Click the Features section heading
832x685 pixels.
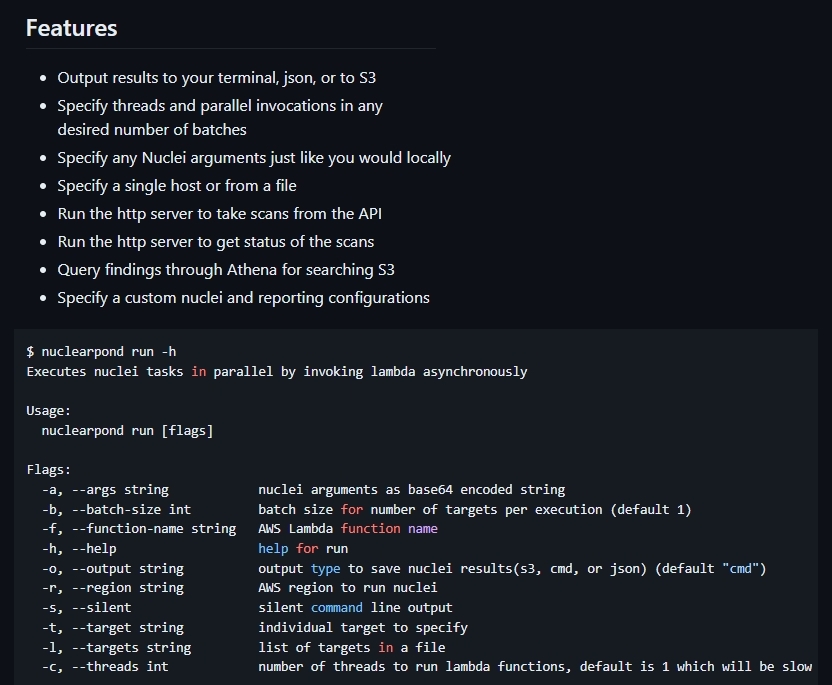(72, 28)
